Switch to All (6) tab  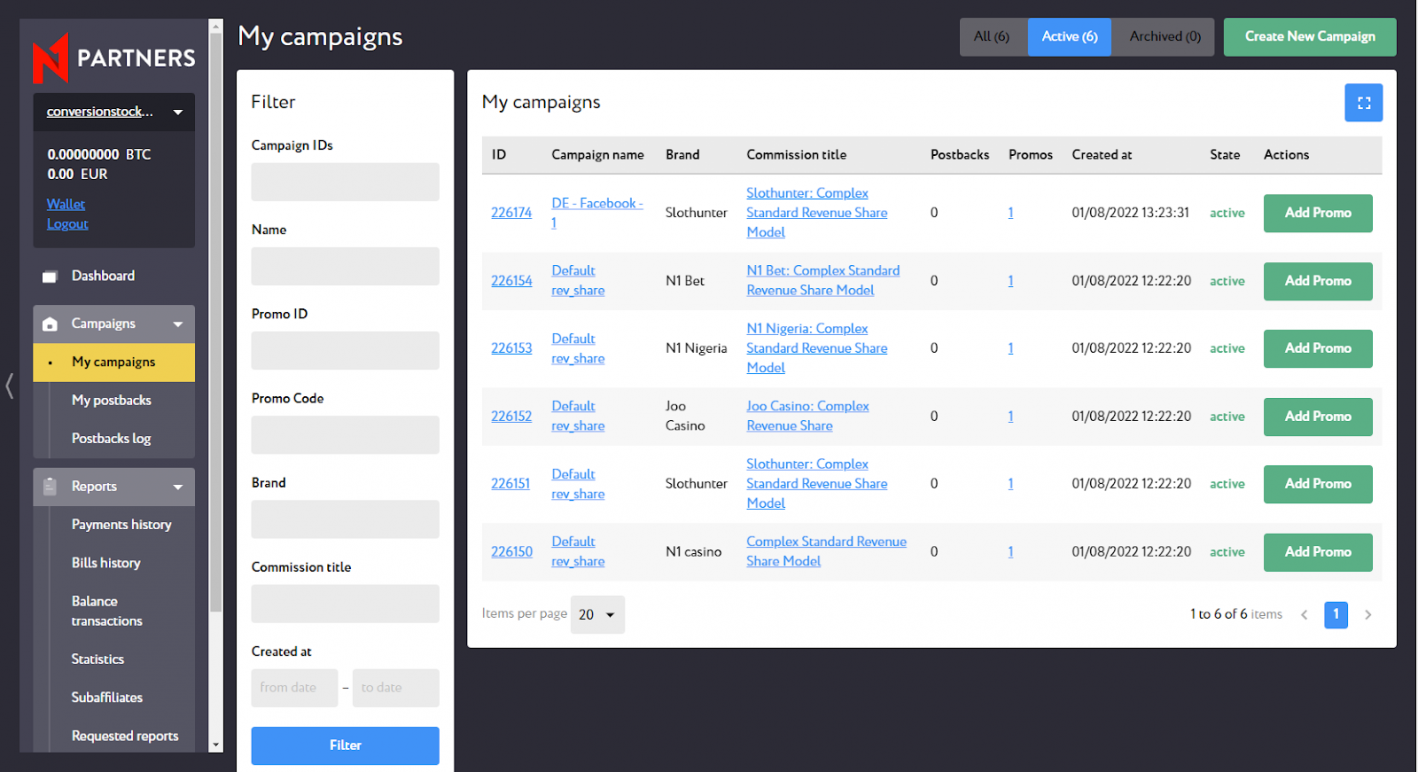click(993, 37)
